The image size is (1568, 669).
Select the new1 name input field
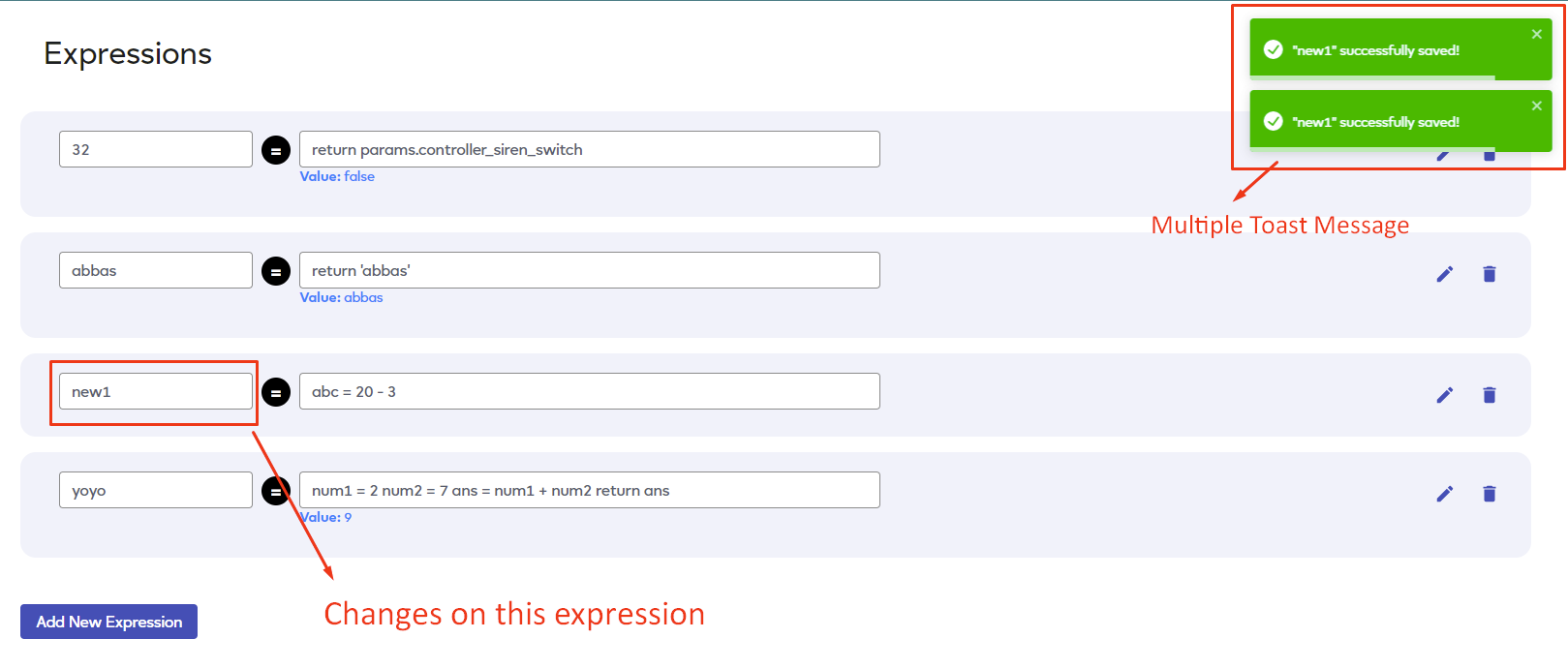pos(156,391)
